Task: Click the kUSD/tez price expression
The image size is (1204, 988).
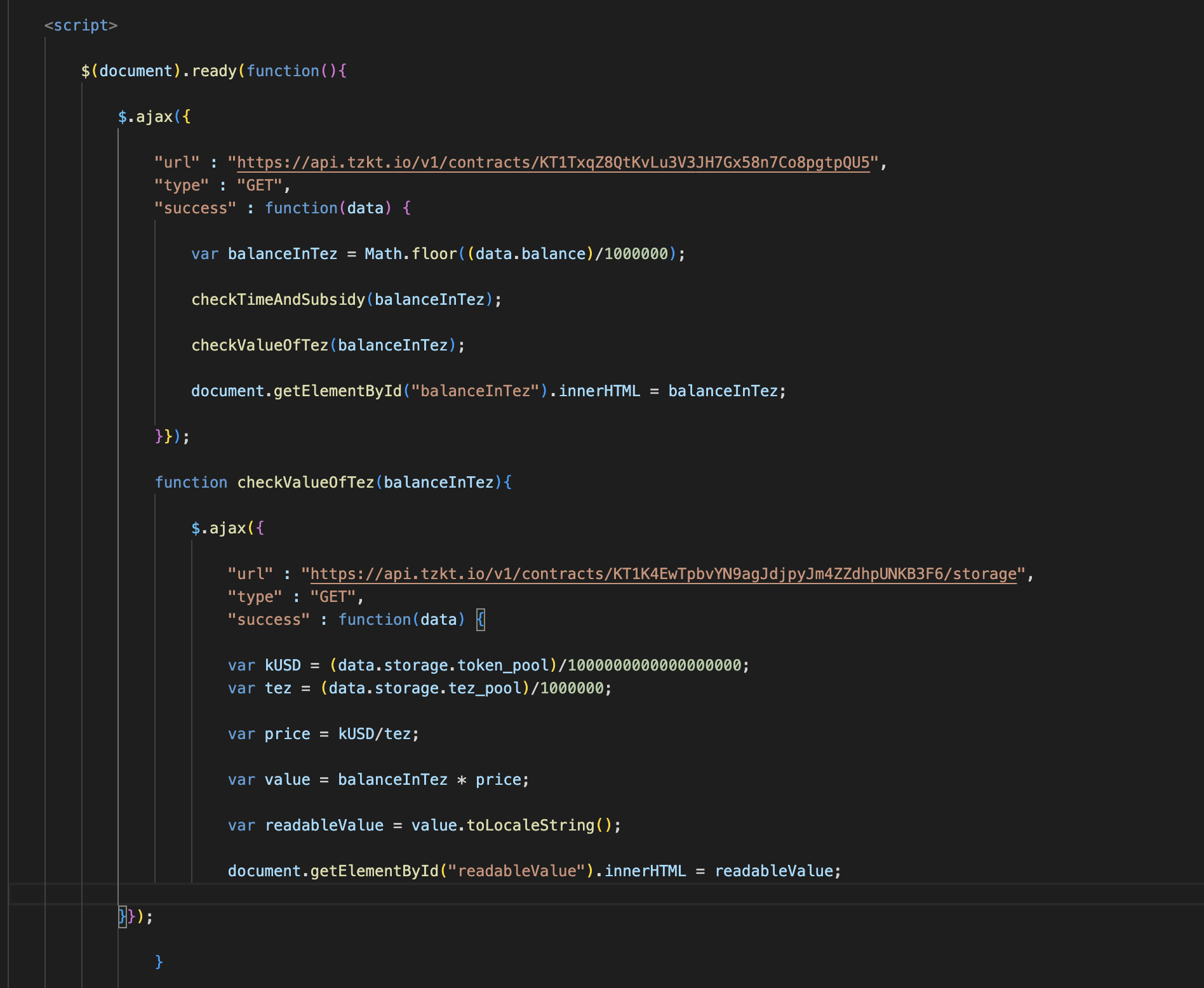Action: (x=375, y=734)
